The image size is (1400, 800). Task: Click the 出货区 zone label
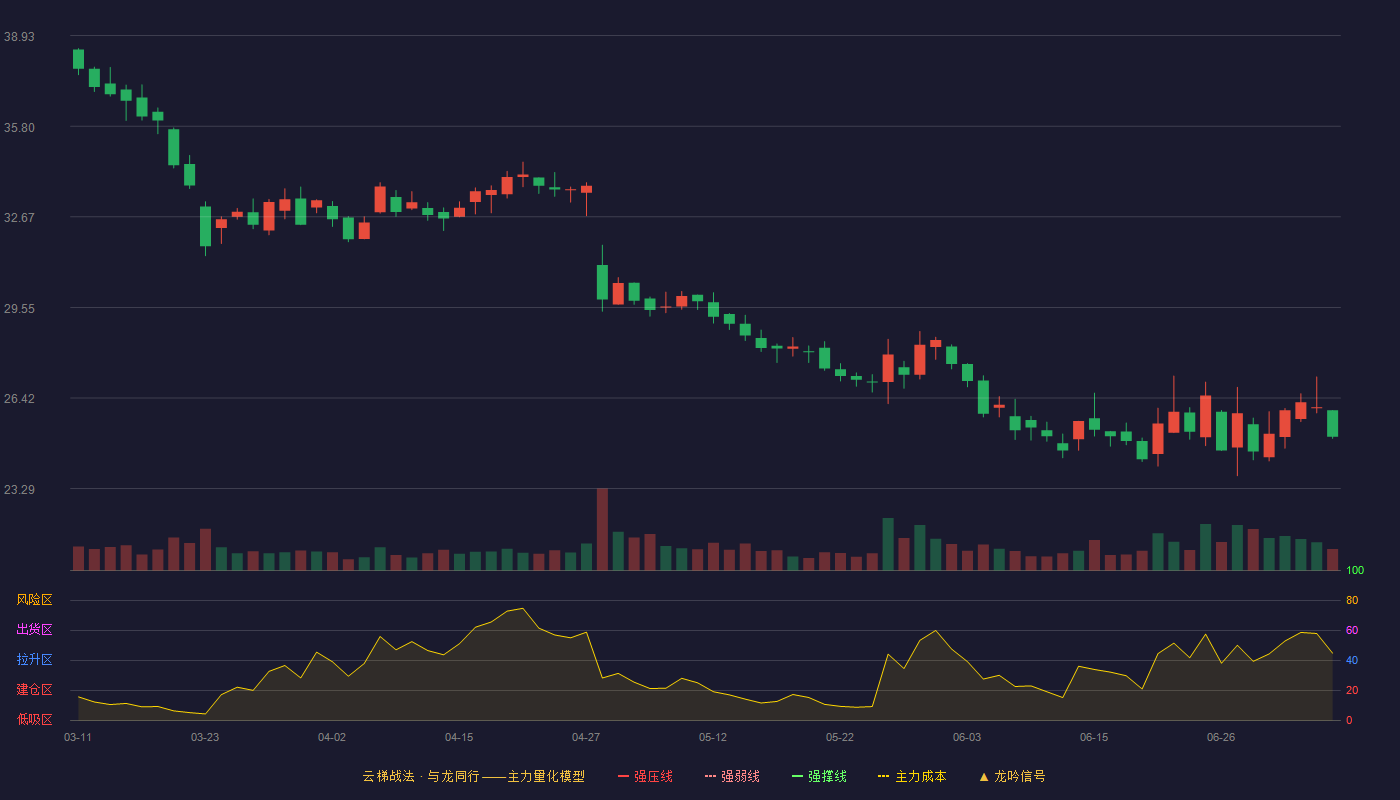pyautogui.click(x=35, y=630)
